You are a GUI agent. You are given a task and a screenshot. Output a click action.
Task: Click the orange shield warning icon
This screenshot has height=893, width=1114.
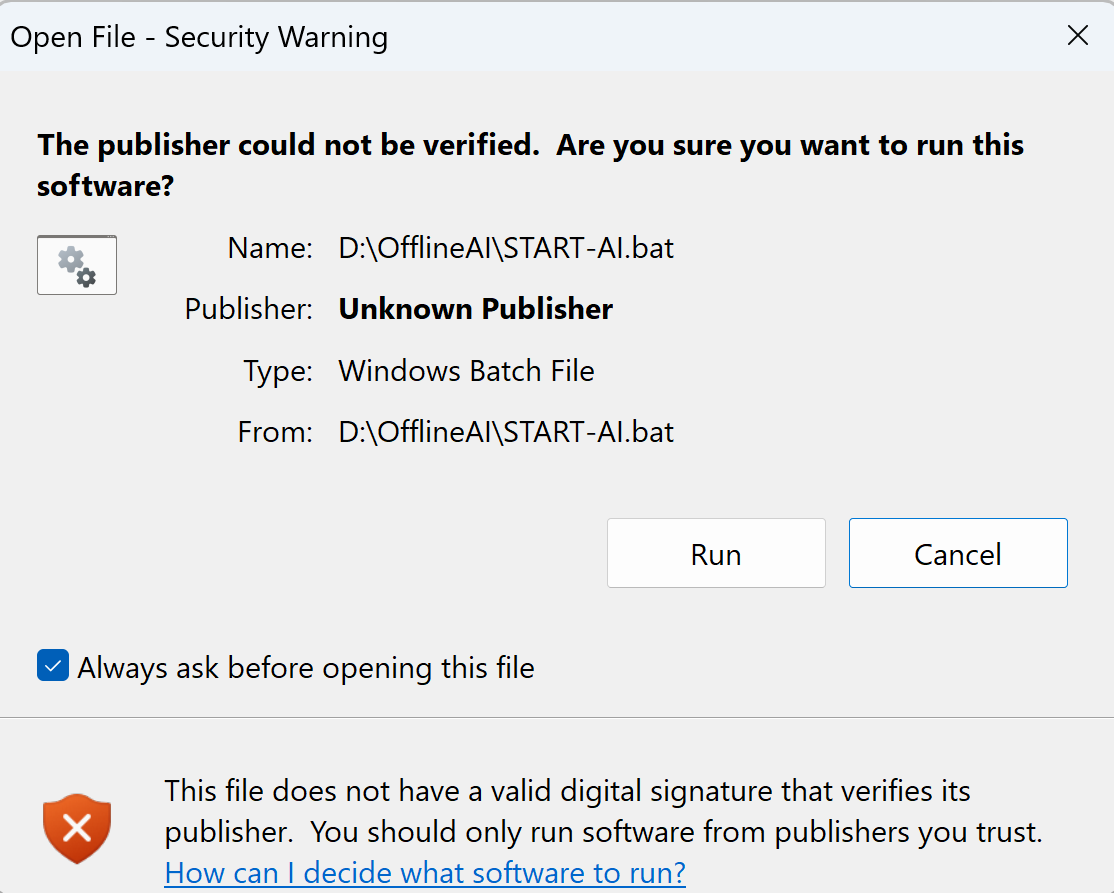coord(77,828)
